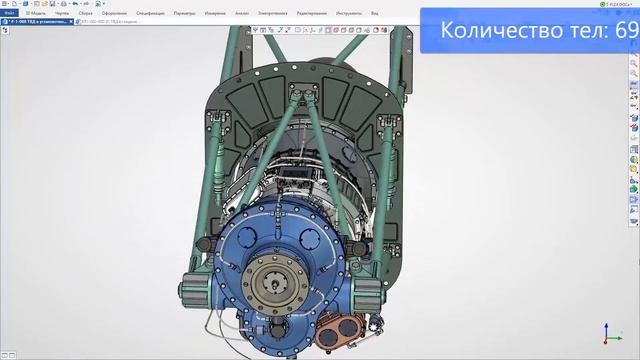Switch to the second inactive document tab
Screen dimensions: 640x360
[108, 22]
